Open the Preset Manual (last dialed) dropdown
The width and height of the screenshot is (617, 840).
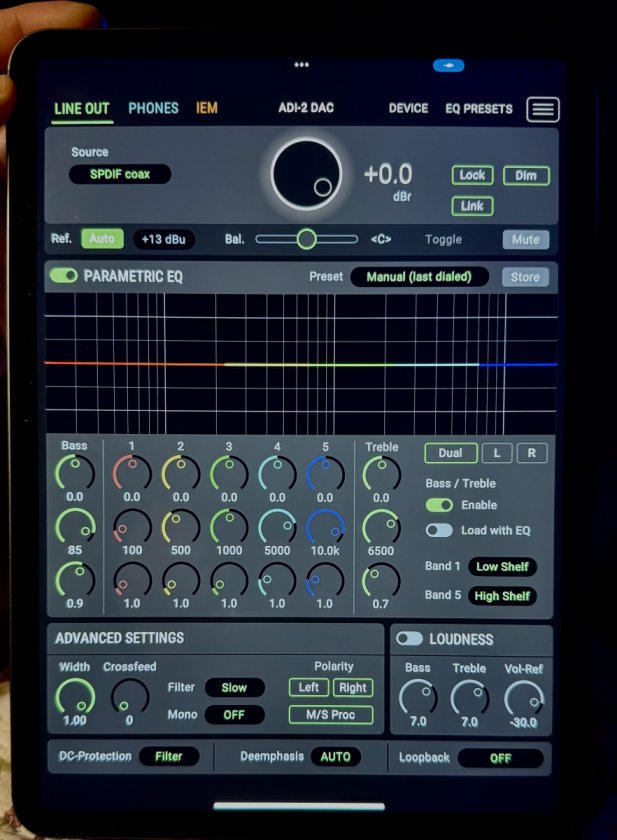[x=419, y=277]
